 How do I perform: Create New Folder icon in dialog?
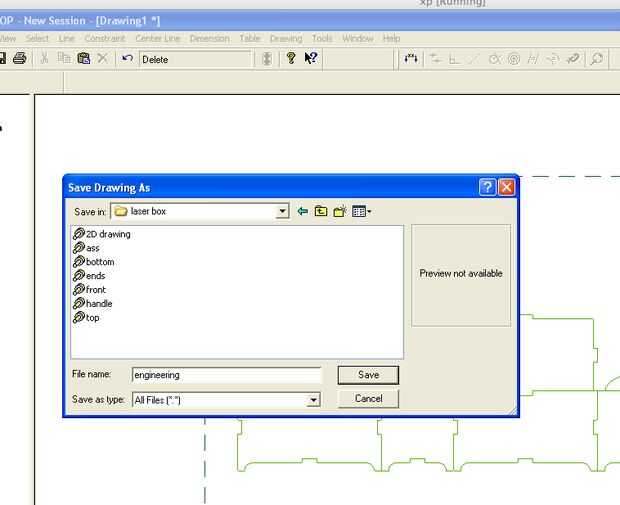(340, 211)
